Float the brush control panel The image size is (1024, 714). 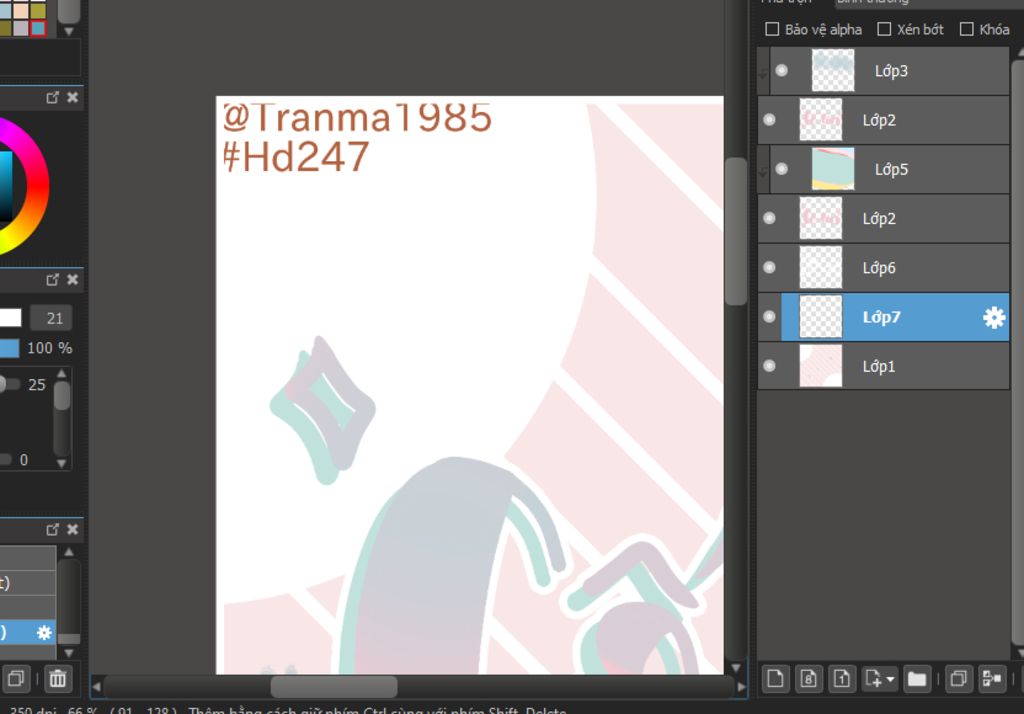52,280
